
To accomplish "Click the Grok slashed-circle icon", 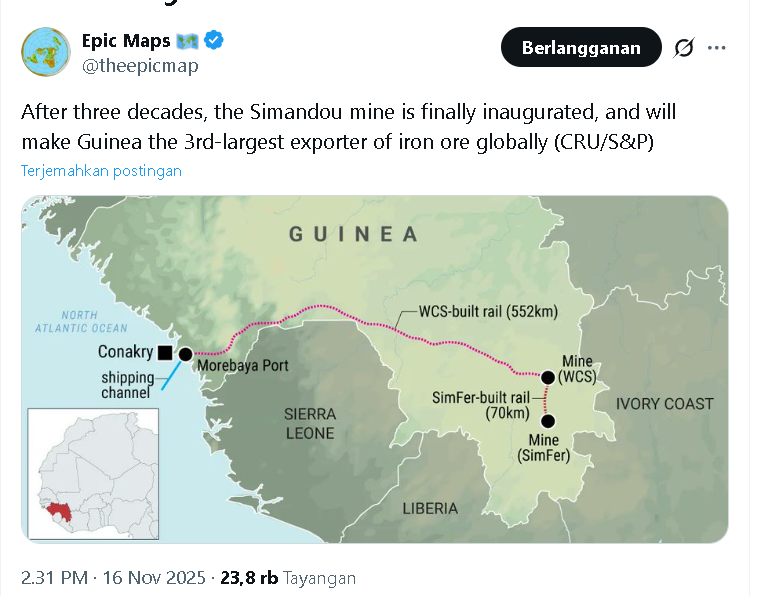I will 684,47.
